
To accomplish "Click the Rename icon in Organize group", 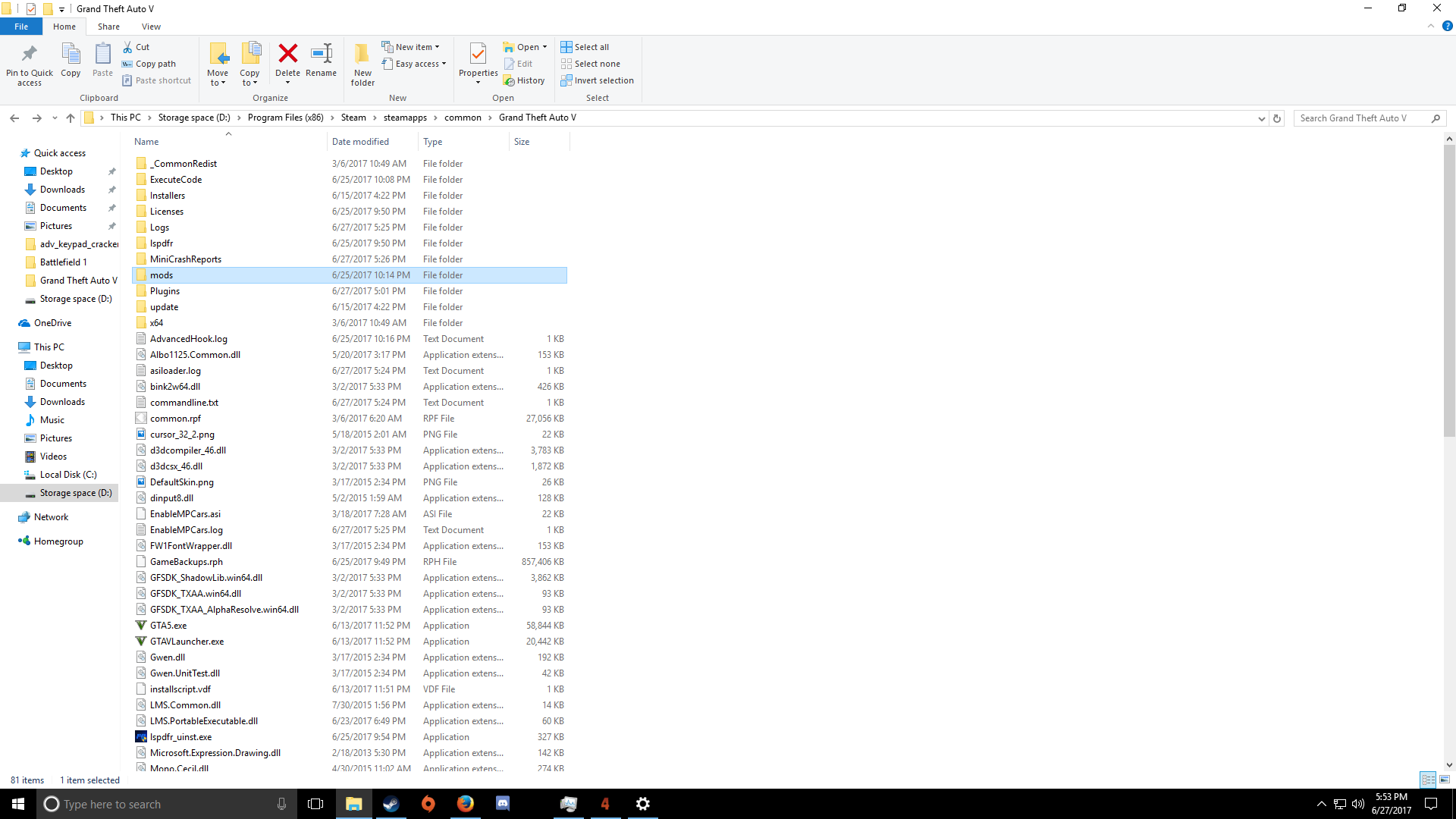I will click(x=321, y=55).
